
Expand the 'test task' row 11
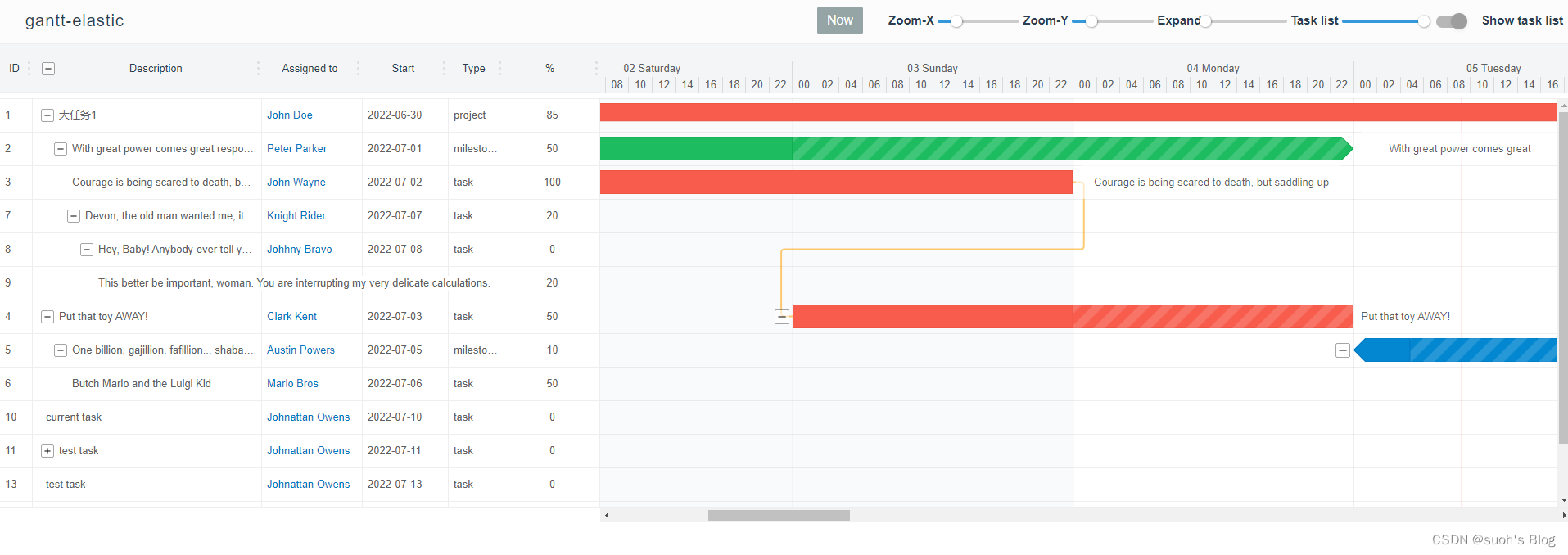pyautogui.click(x=47, y=451)
